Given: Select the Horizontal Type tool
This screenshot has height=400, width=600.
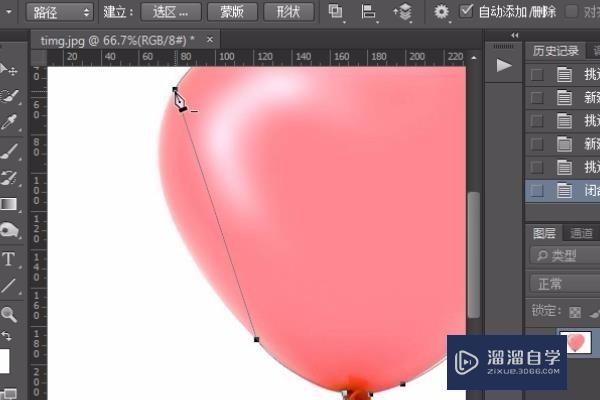Looking at the screenshot, I should tap(8, 259).
